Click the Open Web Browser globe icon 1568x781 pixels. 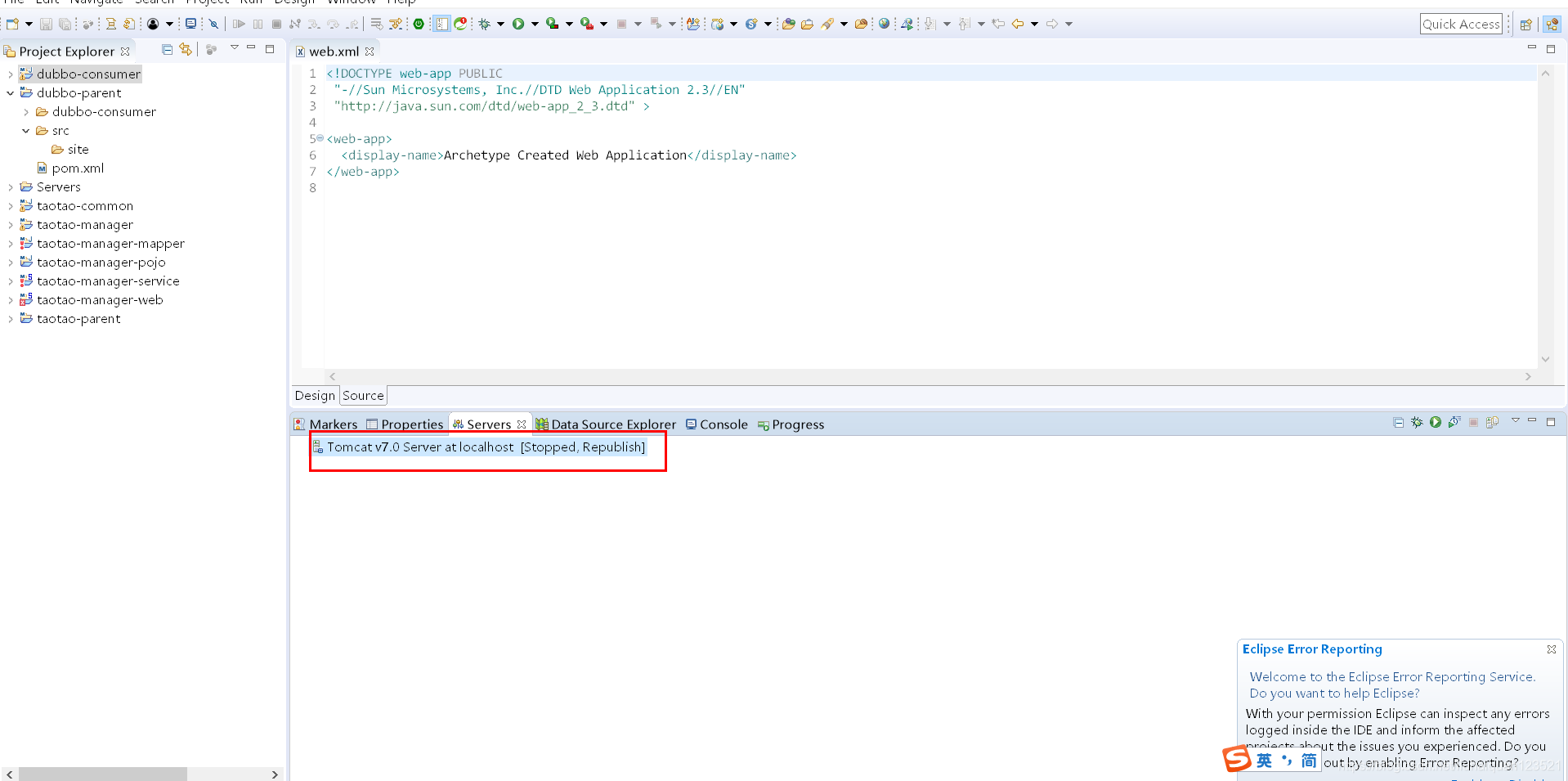884,24
